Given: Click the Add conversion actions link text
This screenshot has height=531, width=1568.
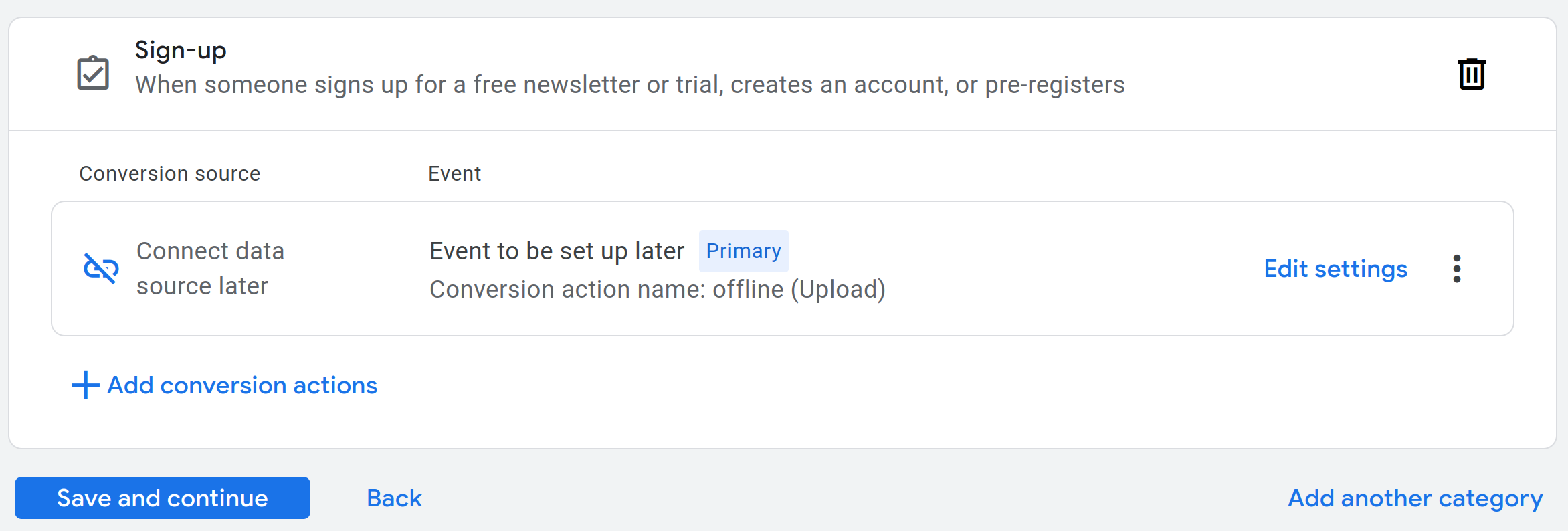Looking at the screenshot, I should click(x=242, y=385).
